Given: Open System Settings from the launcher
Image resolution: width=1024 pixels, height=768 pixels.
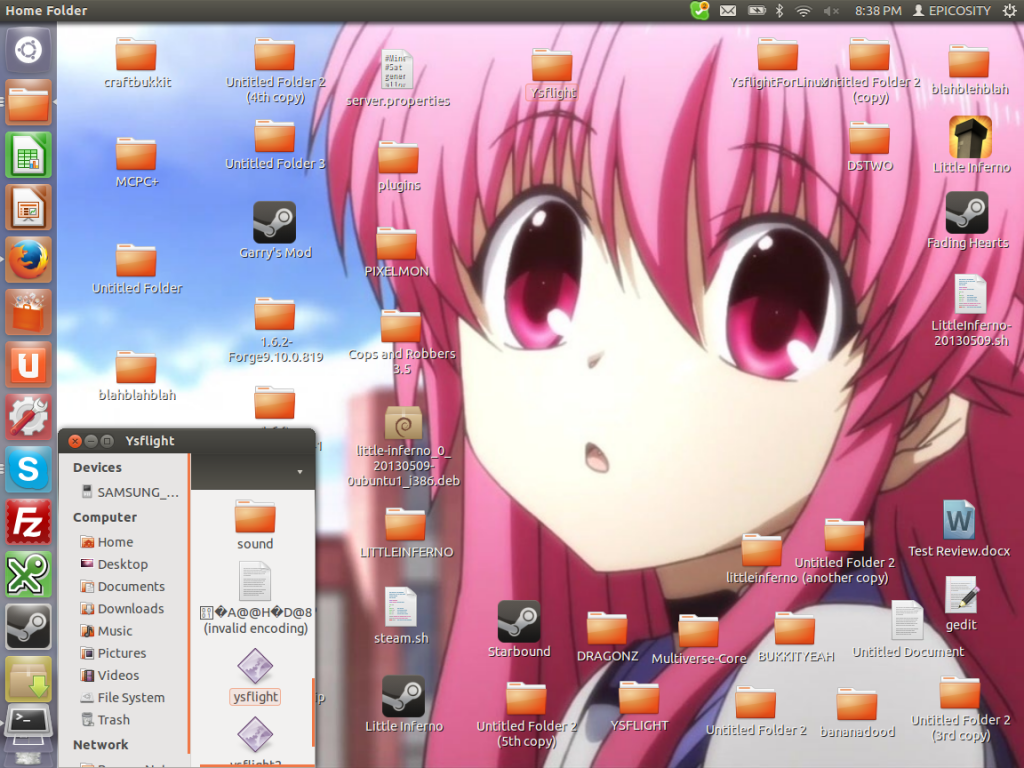Looking at the screenshot, I should pos(28,417).
